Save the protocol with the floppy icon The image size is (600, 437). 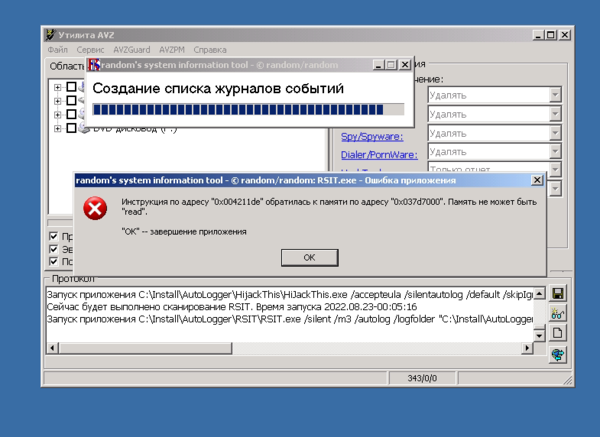[x=558, y=294]
